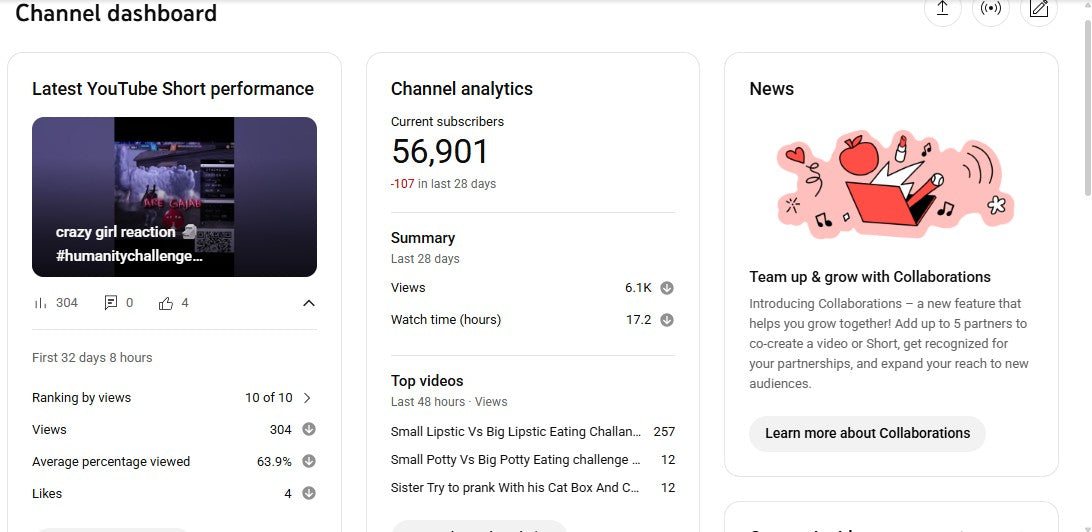The width and height of the screenshot is (1092, 532).
Task: Open the crazy girl reaction Short thumbnail
Action: 174,197
